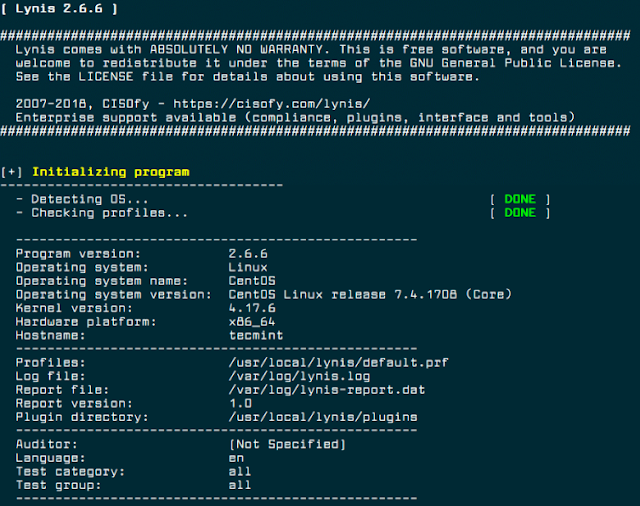Click the 'Enterprise support available' line

pyautogui.click(x=295, y=118)
